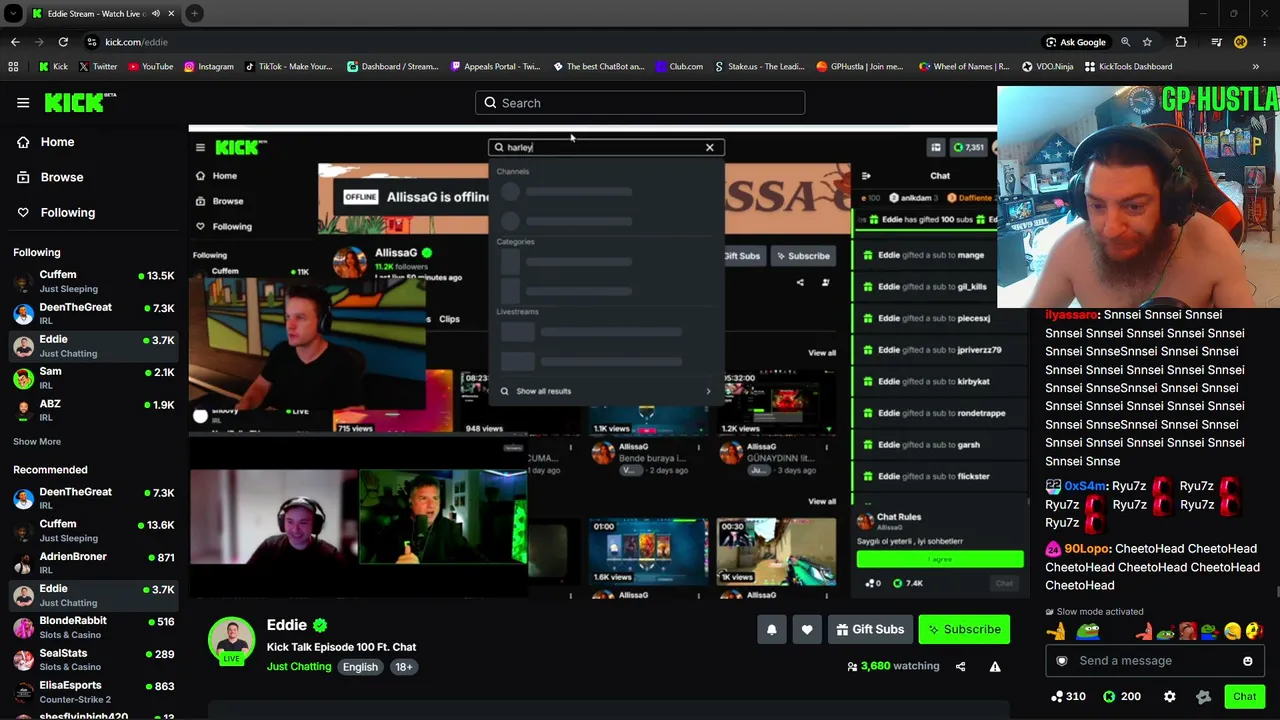
Task: Open the emote picker smiley icon
Action: pos(1247,661)
